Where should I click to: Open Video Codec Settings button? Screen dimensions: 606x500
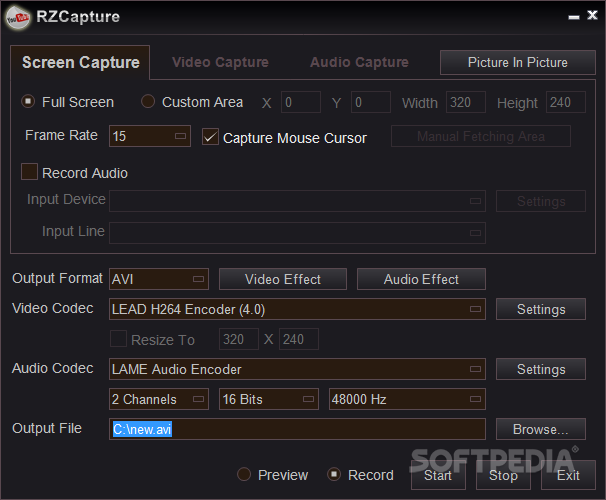pos(541,309)
